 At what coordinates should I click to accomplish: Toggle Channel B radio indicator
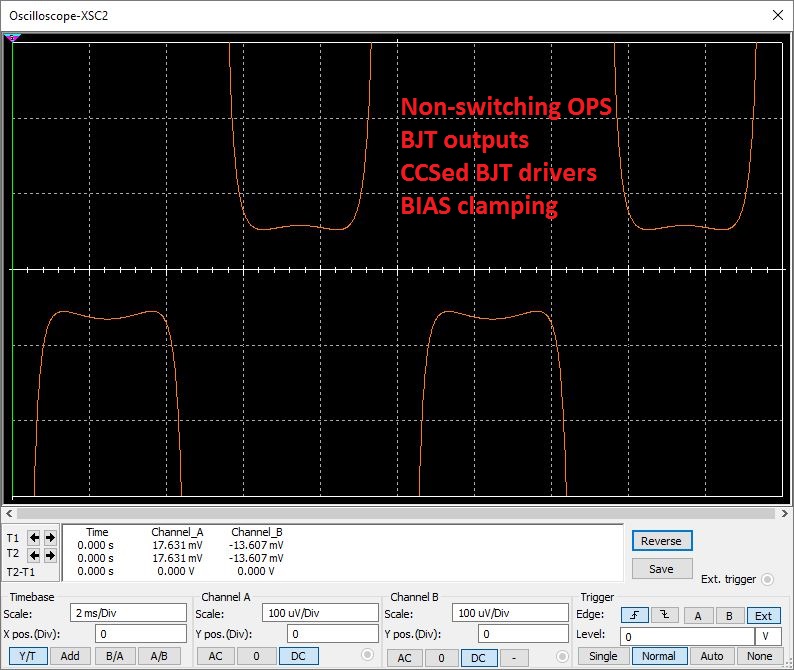tap(562, 657)
